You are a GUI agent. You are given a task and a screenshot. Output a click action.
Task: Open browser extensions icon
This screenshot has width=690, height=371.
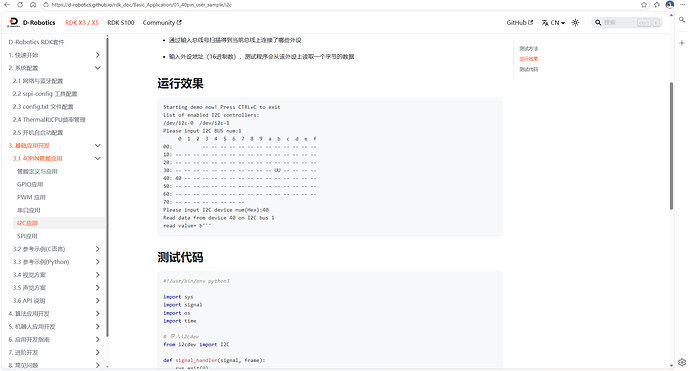coord(657,5)
